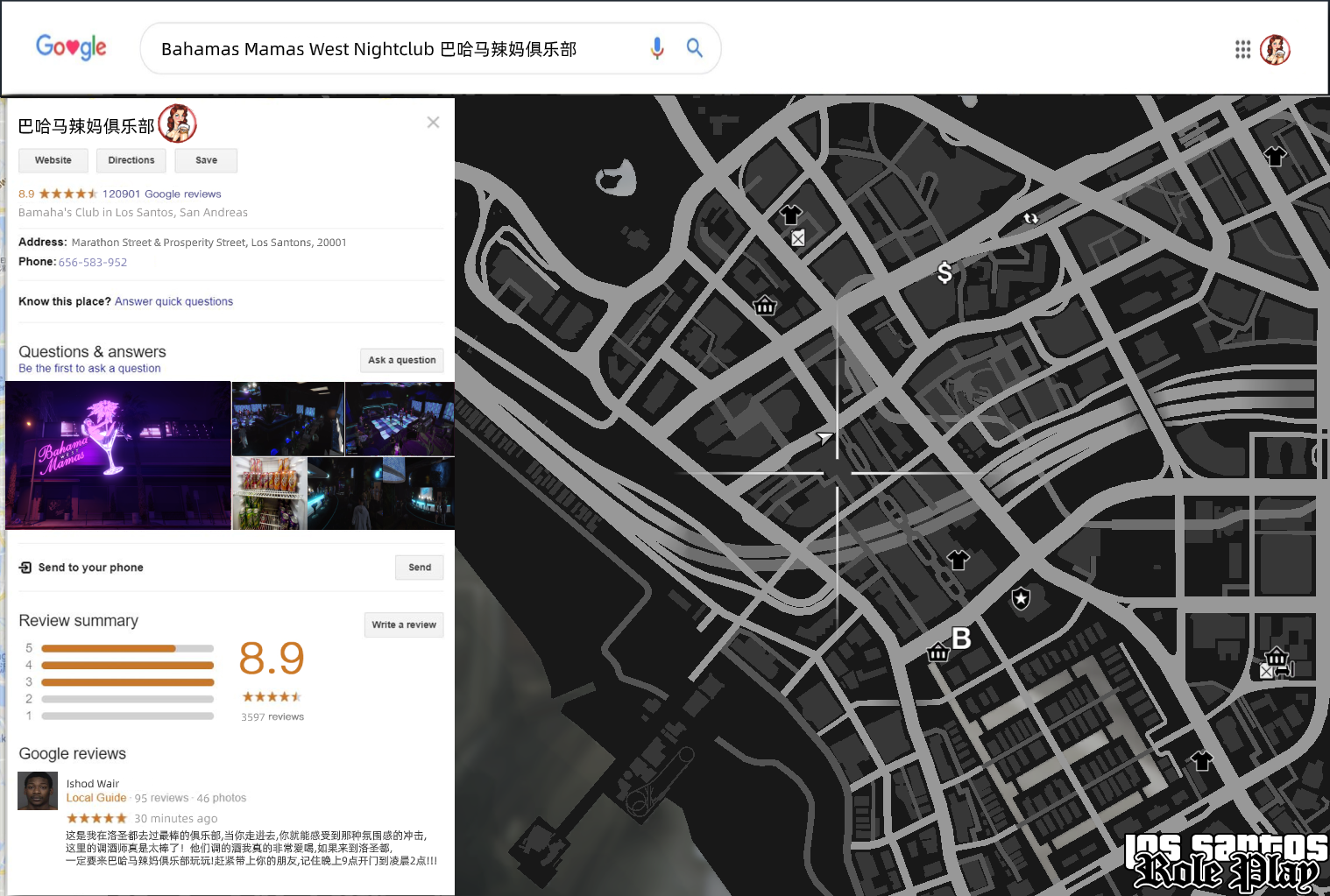Open the neon Bahama Mamas sign photo
The width and height of the screenshot is (1330, 896).
[118, 455]
